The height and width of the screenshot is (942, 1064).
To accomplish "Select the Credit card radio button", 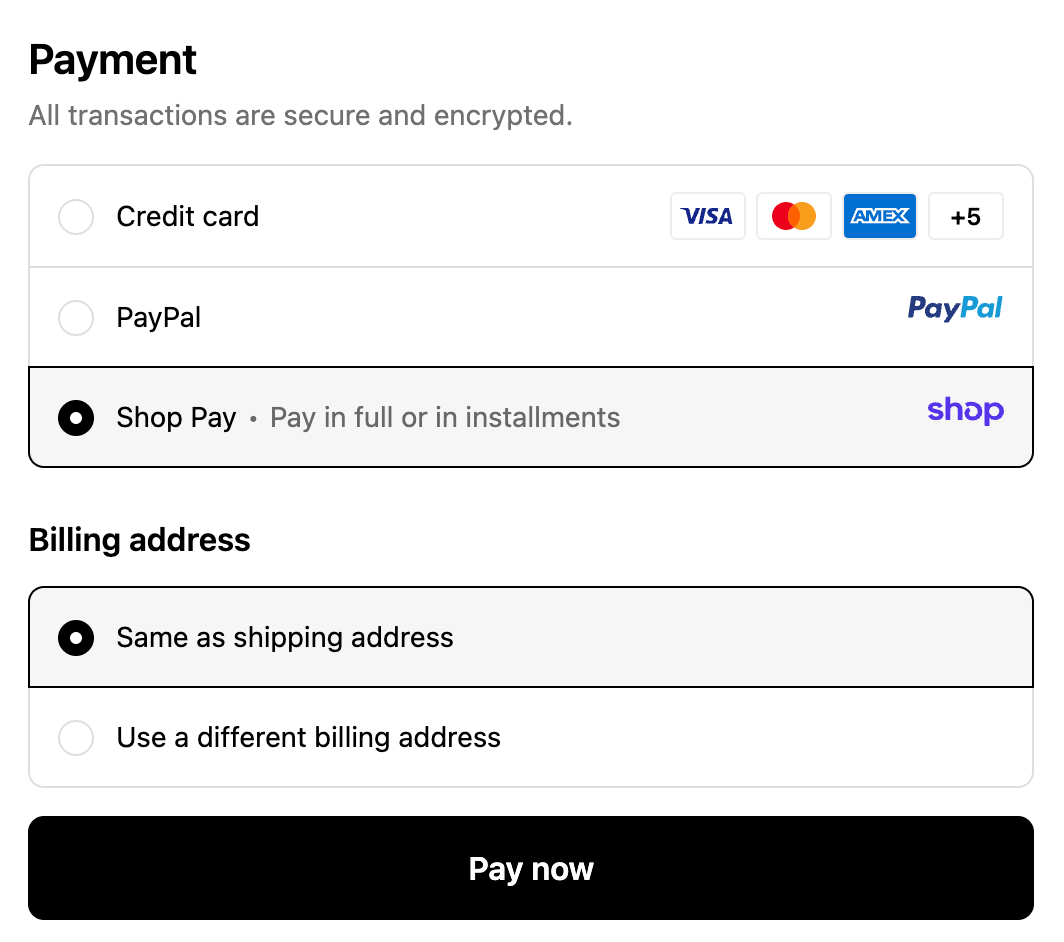I will click(76, 217).
